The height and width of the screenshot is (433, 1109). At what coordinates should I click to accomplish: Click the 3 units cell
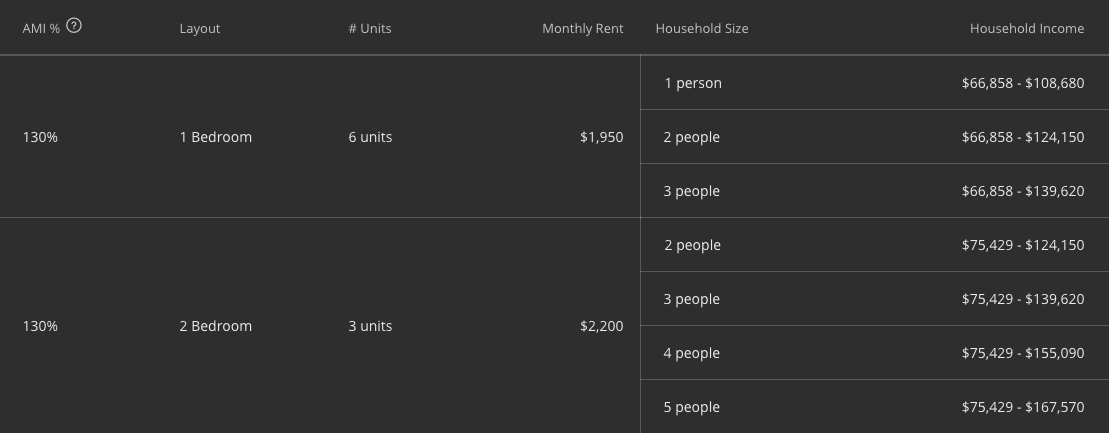[x=370, y=326]
